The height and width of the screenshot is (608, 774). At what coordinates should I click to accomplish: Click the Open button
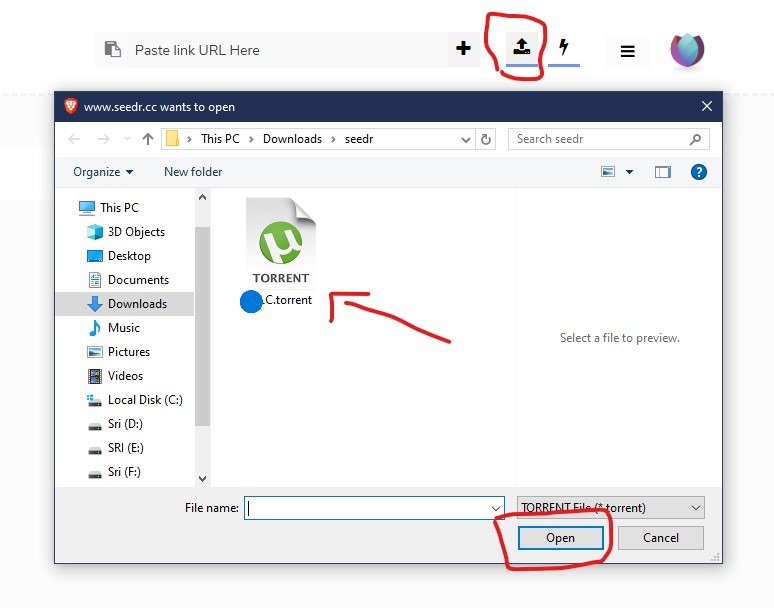[x=560, y=538]
